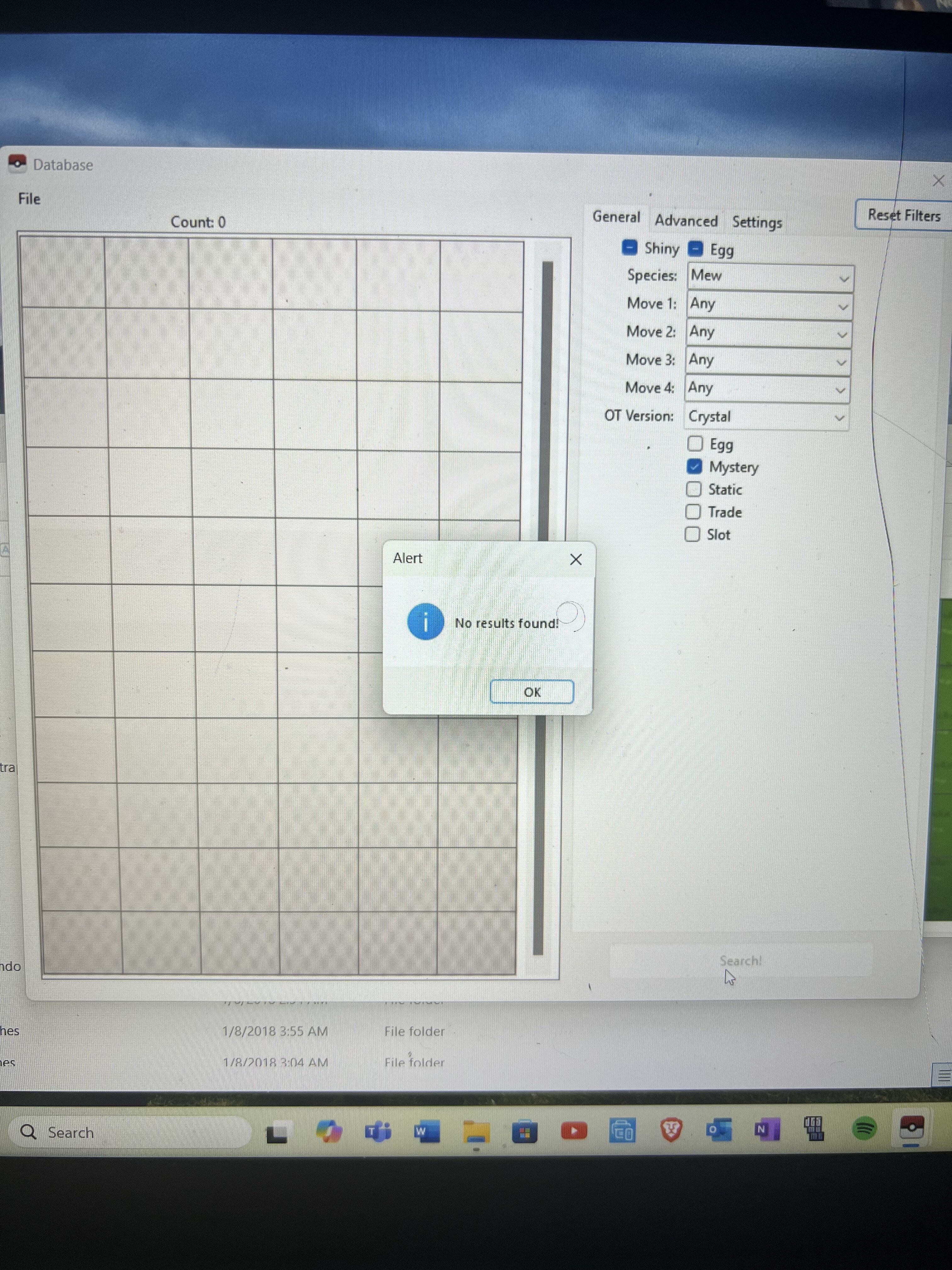Open Outlook from the taskbar
The height and width of the screenshot is (1270, 952).
point(718,1130)
